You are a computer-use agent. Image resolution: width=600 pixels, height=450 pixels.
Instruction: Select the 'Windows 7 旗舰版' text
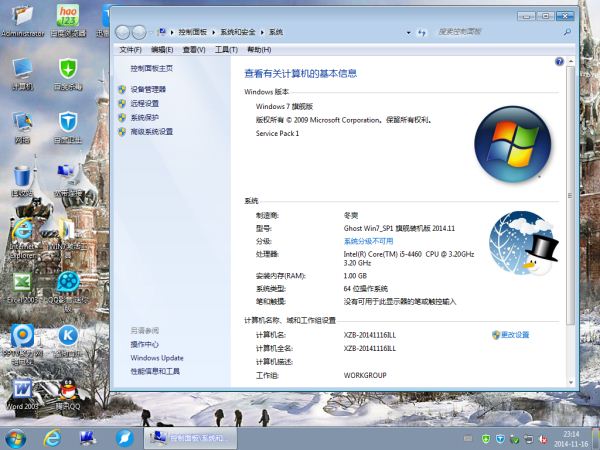[x=284, y=106]
